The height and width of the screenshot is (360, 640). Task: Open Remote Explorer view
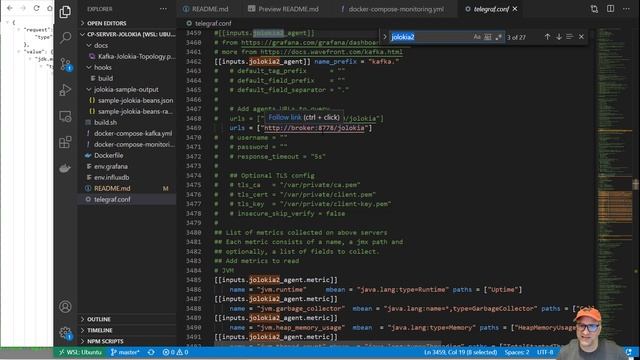(x=65, y=116)
